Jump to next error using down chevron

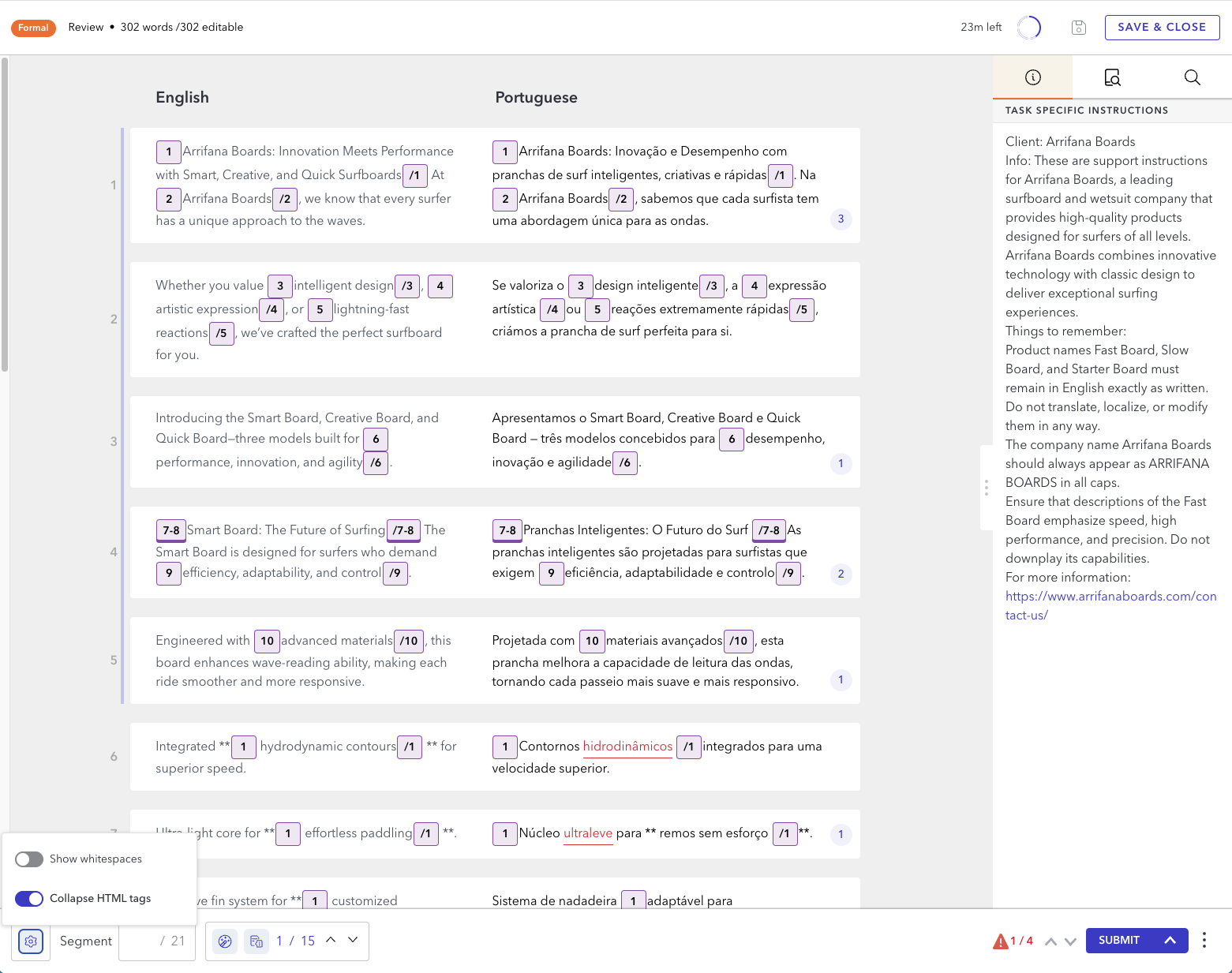(x=1070, y=941)
